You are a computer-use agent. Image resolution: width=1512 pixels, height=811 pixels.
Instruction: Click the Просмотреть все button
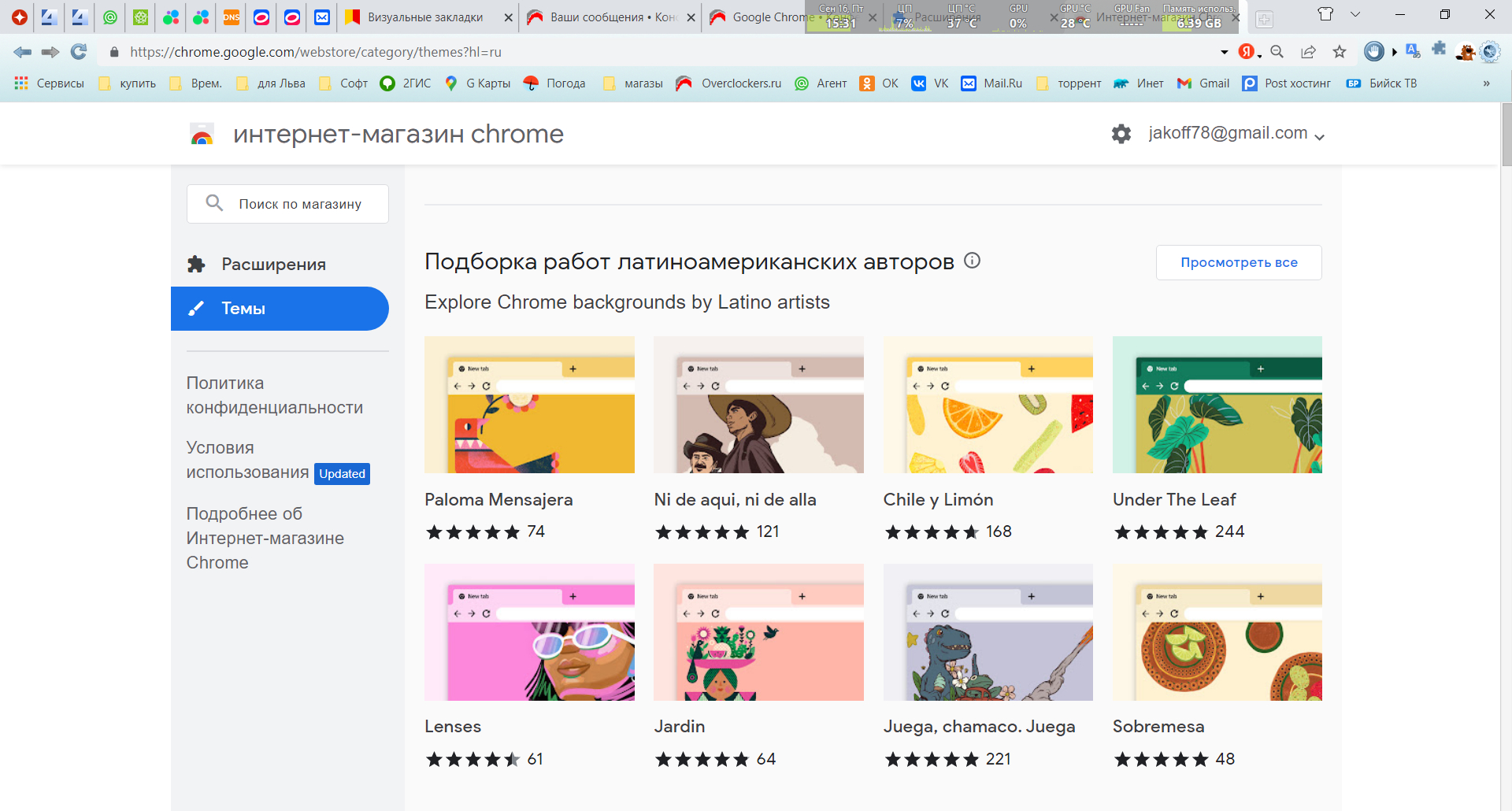(1238, 262)
